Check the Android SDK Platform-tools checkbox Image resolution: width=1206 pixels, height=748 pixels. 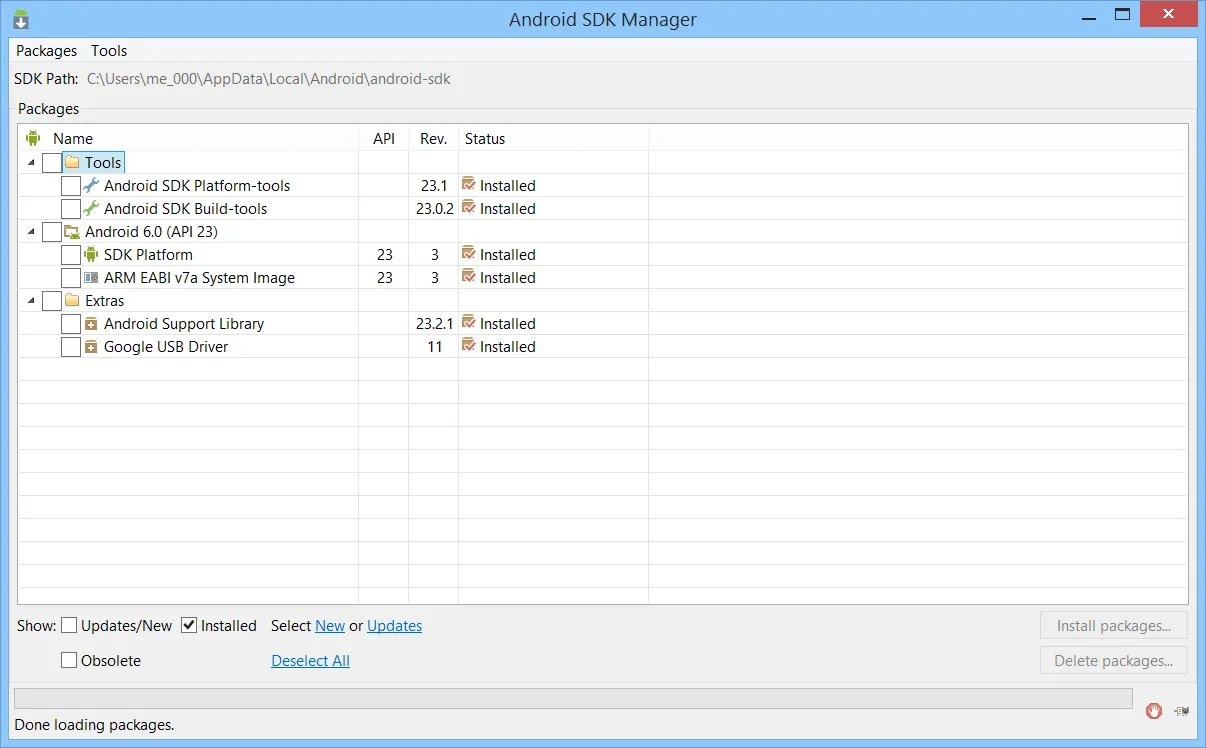(71, 186)
